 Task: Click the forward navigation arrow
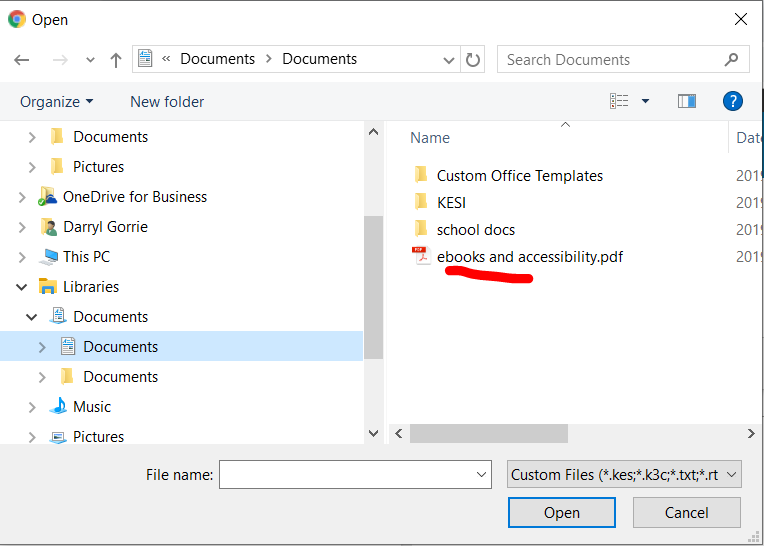pos(60,60)
